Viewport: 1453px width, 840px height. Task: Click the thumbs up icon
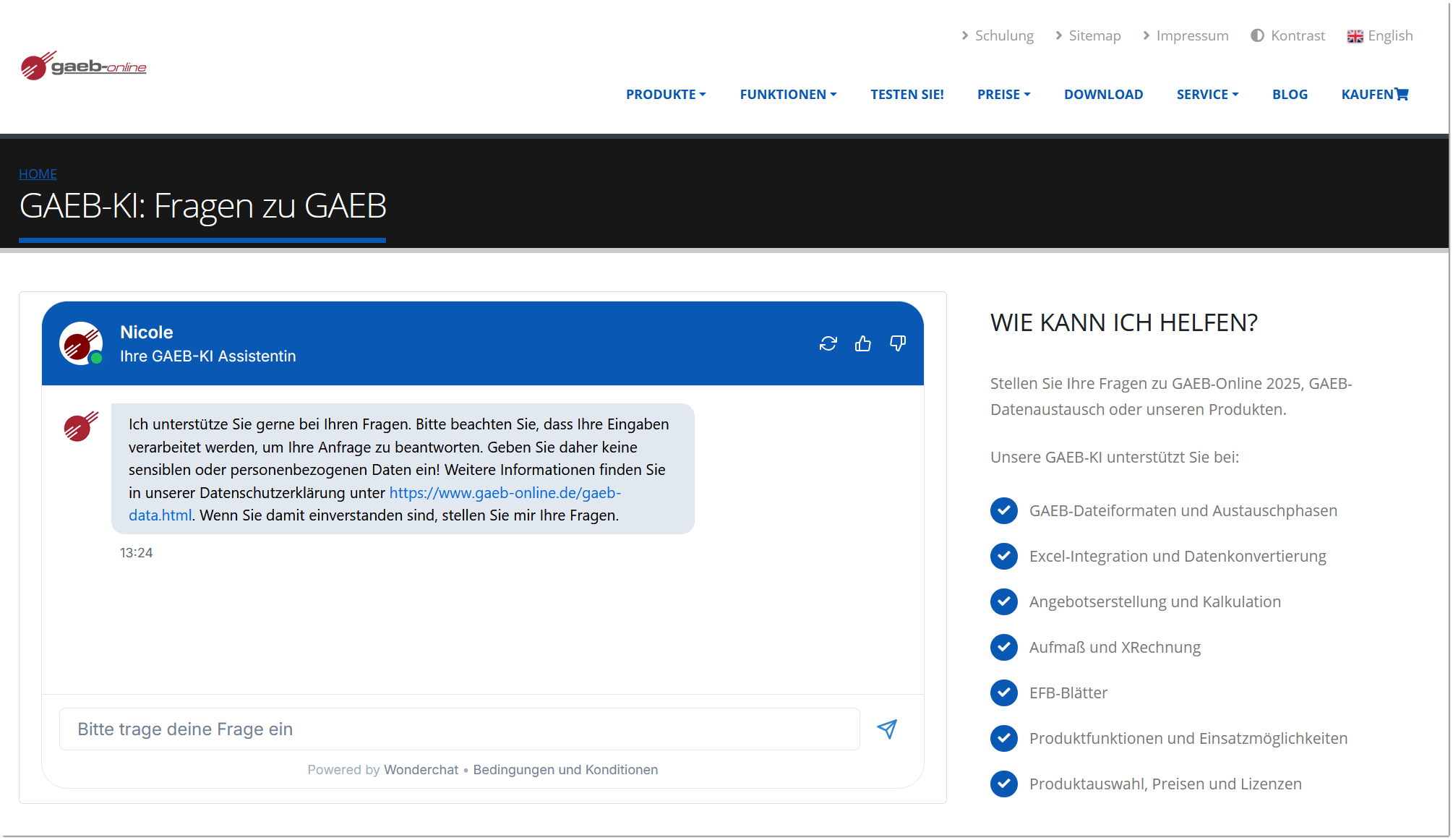862,343
